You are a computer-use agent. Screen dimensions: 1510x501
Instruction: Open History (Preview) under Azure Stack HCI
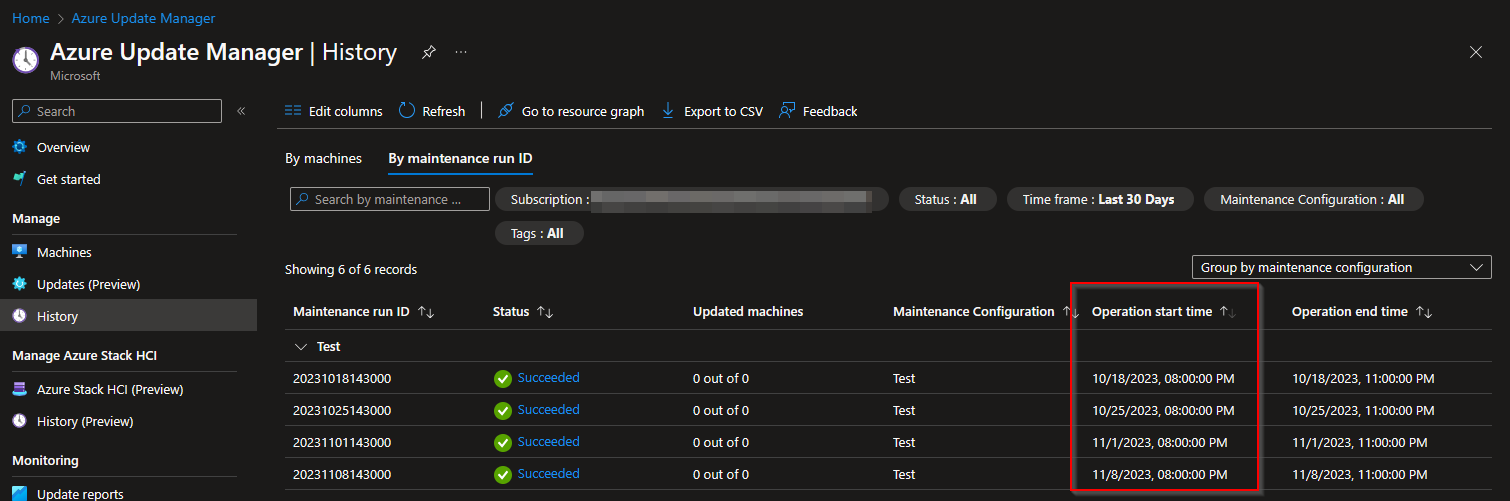[84, 421]
